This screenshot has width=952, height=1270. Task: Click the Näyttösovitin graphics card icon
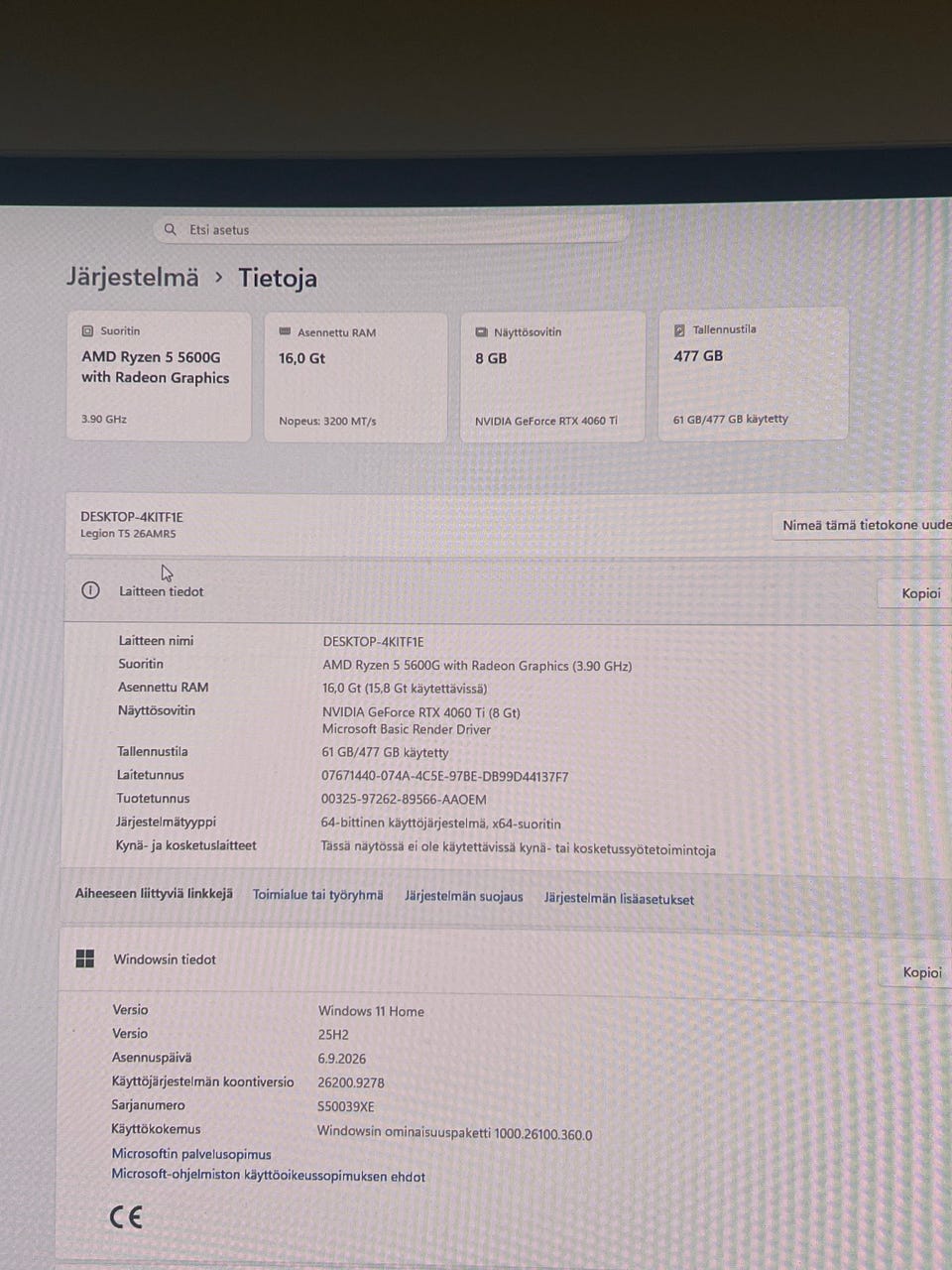click(x=481, y=332)
